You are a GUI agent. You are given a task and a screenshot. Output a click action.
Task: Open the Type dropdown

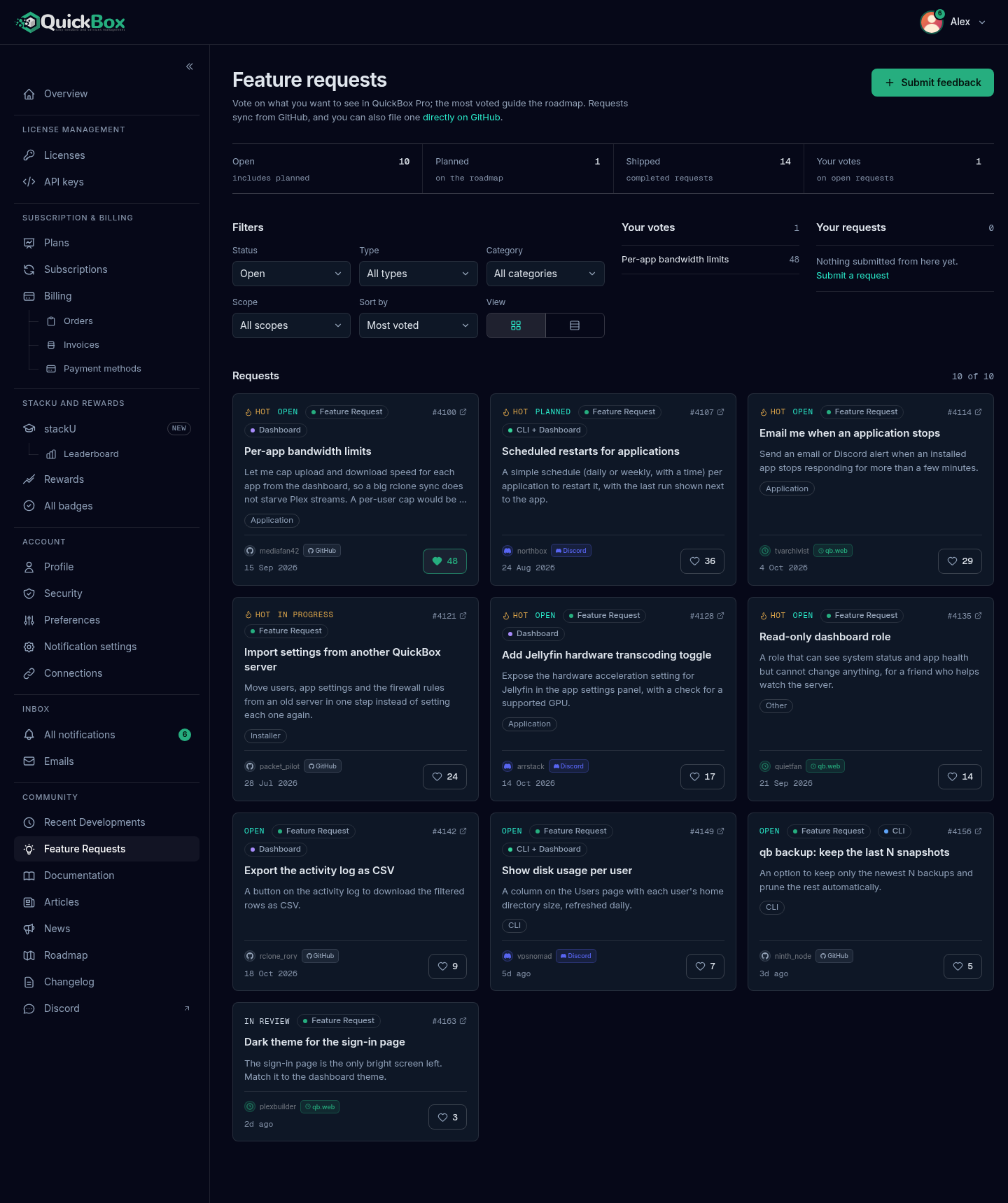pos(419,274)
